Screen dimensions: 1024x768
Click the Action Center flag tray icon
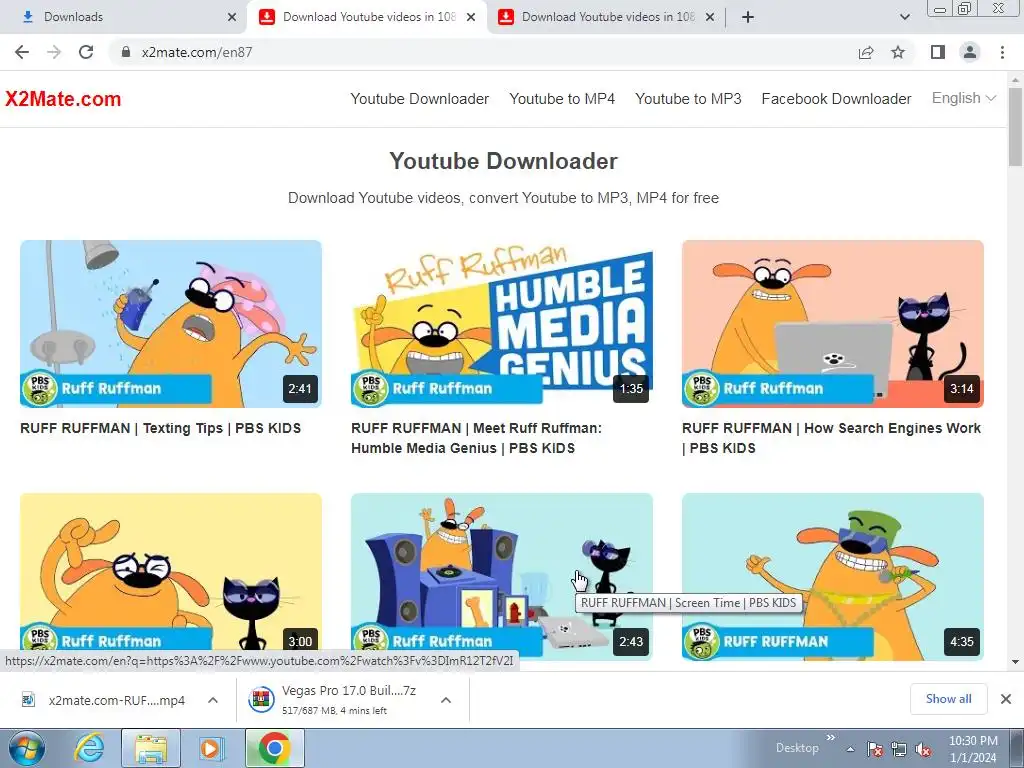[875, 750]
